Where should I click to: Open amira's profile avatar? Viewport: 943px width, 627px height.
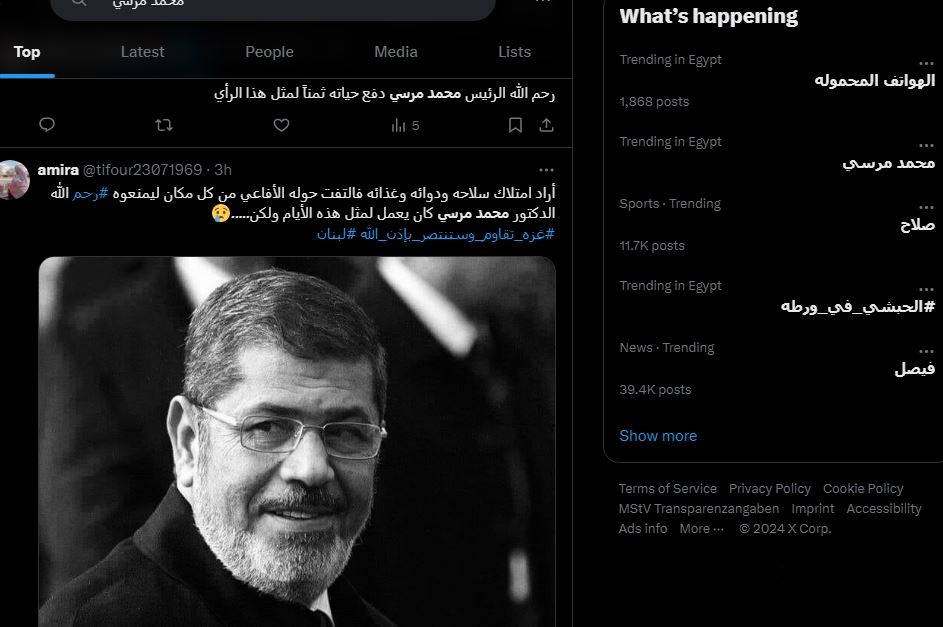coord(14,179)
